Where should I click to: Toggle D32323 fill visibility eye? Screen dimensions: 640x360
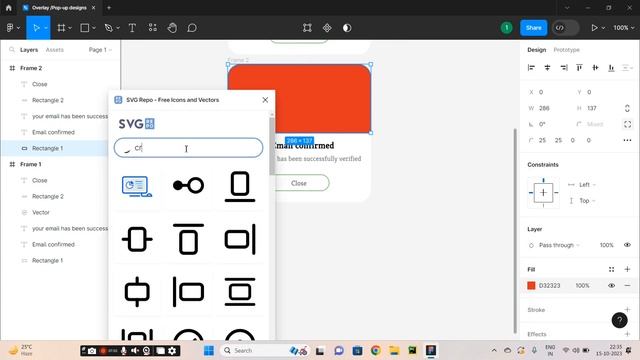point(611,285)
